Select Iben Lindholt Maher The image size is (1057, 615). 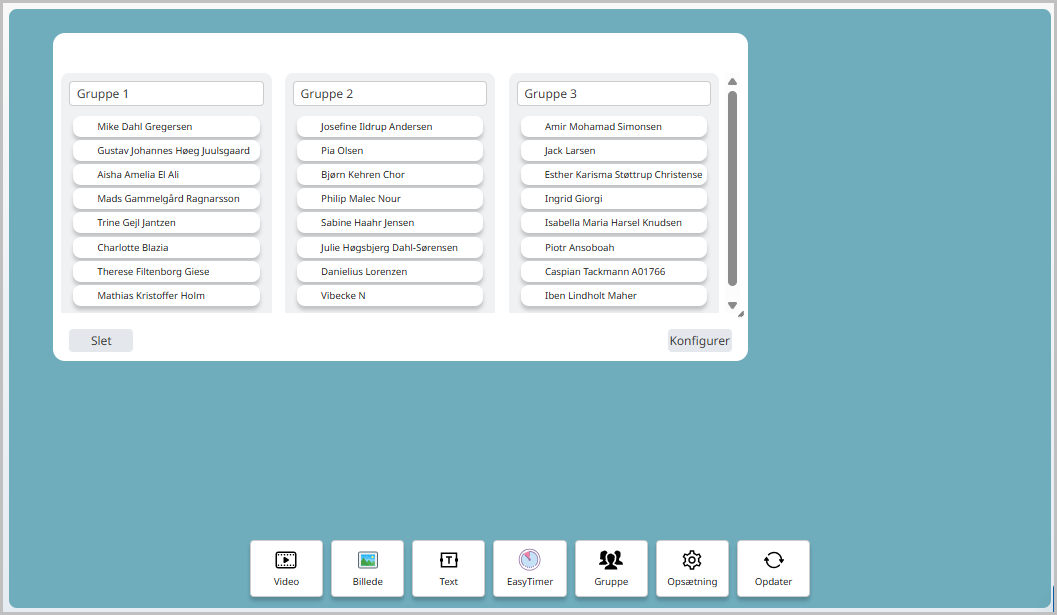(614, 296)
